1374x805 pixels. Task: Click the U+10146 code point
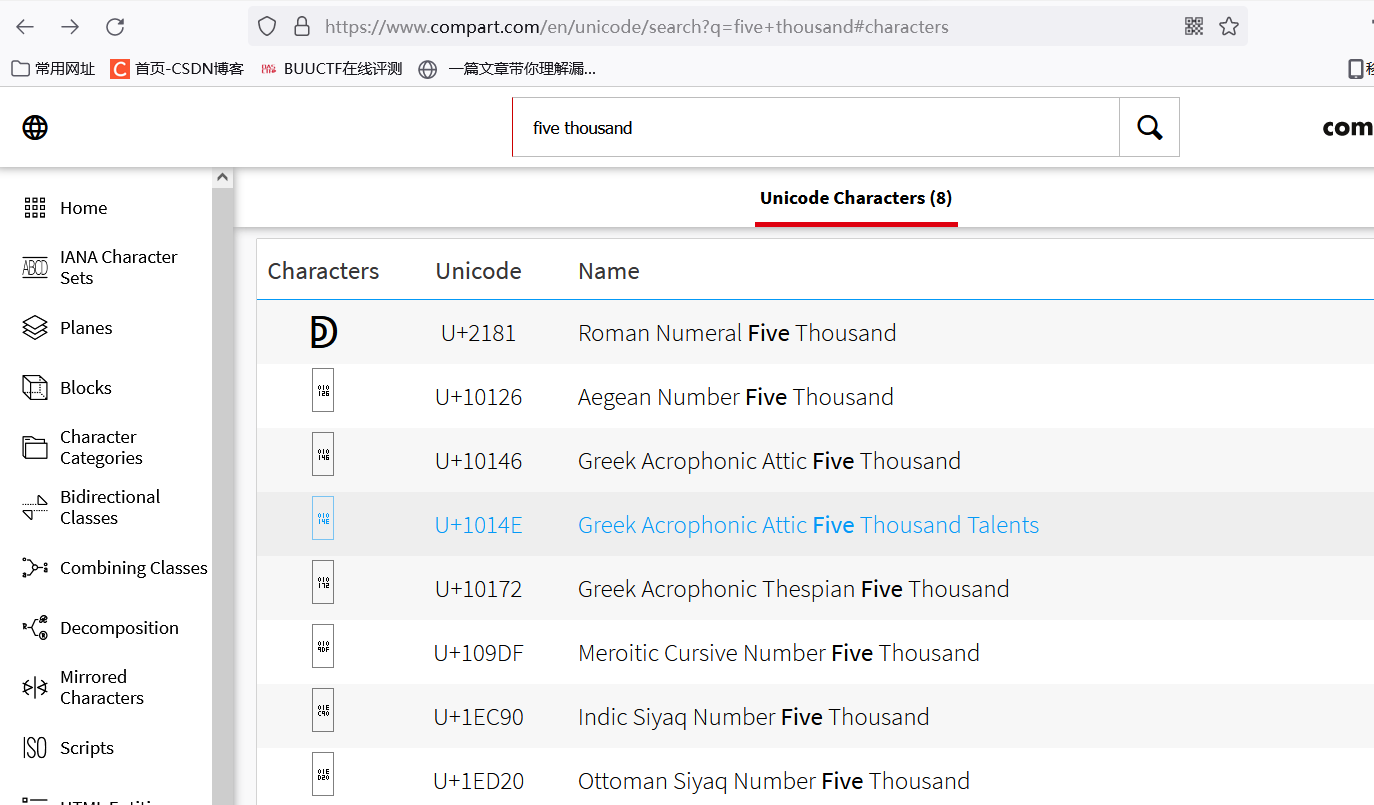478,461
